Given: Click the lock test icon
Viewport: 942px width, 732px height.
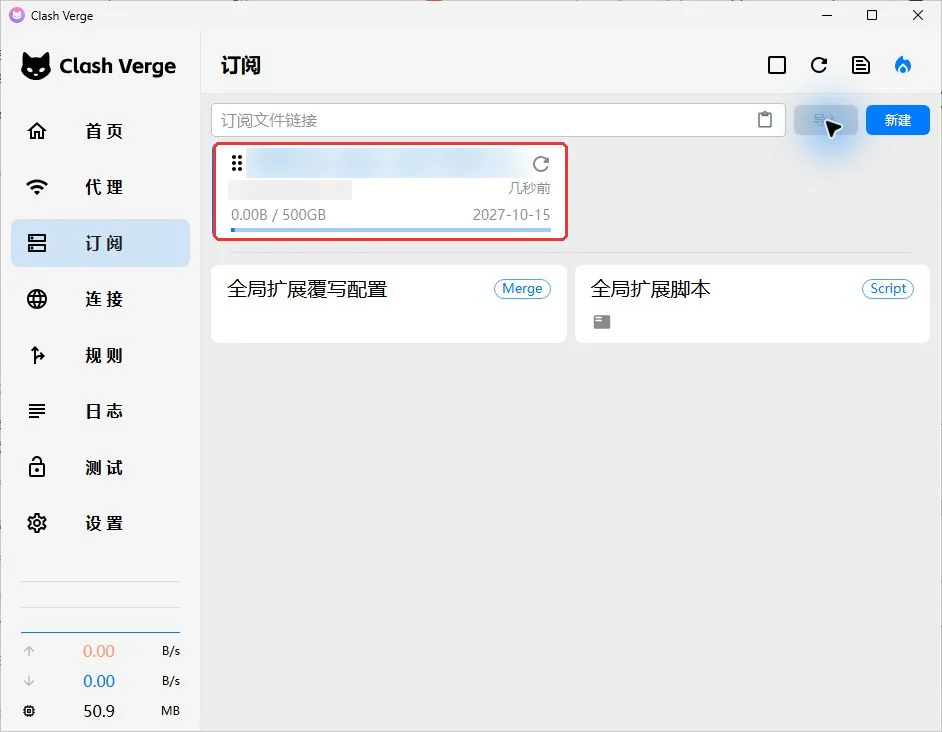Looking at the screenshot, I should coord(37,466).
